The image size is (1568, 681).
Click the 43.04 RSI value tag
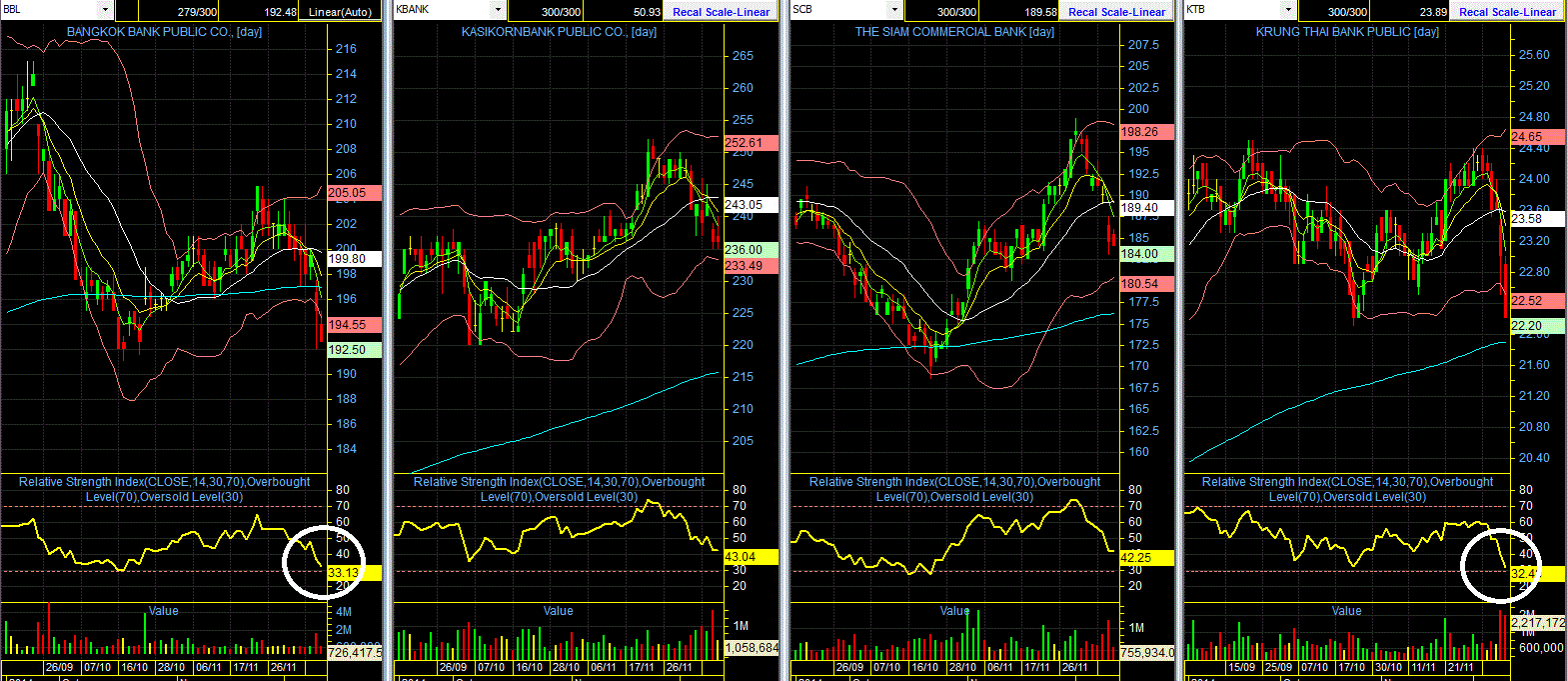point(751,557)
